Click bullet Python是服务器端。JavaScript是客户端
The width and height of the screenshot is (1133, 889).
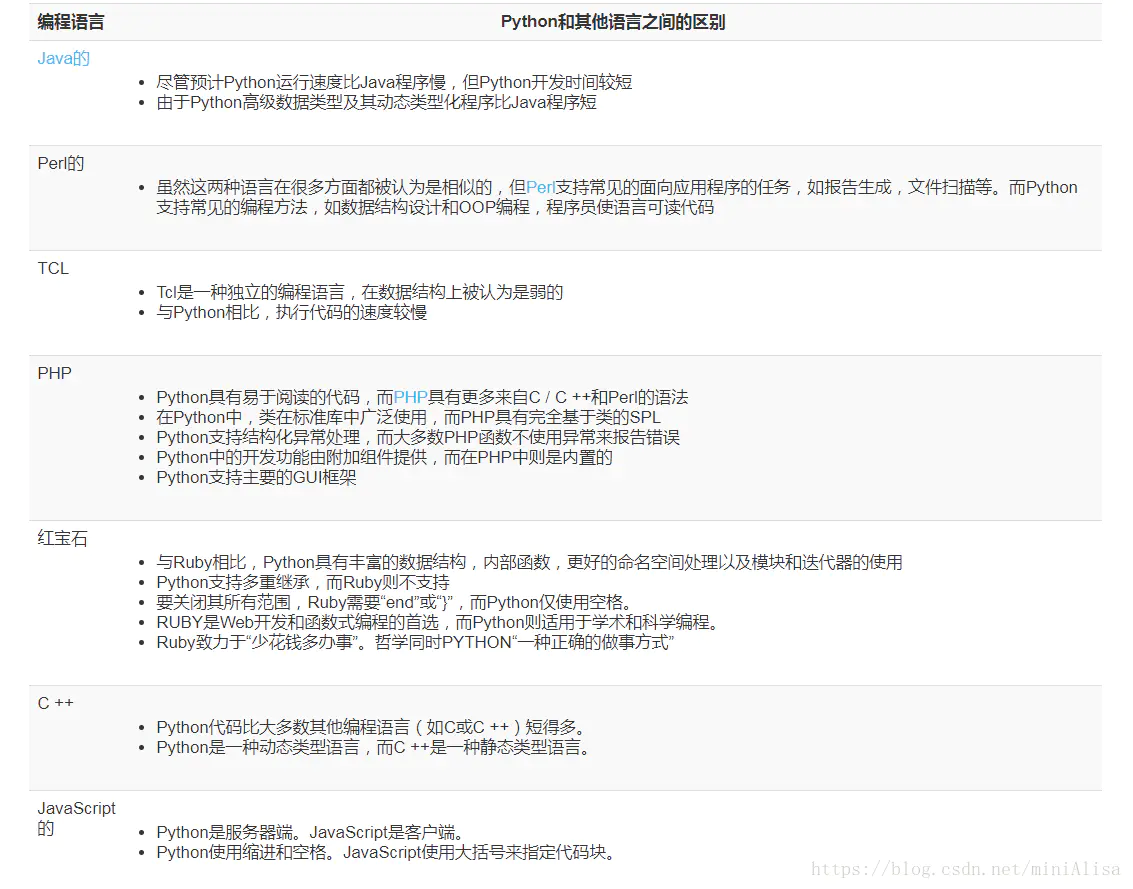(311, 832)
